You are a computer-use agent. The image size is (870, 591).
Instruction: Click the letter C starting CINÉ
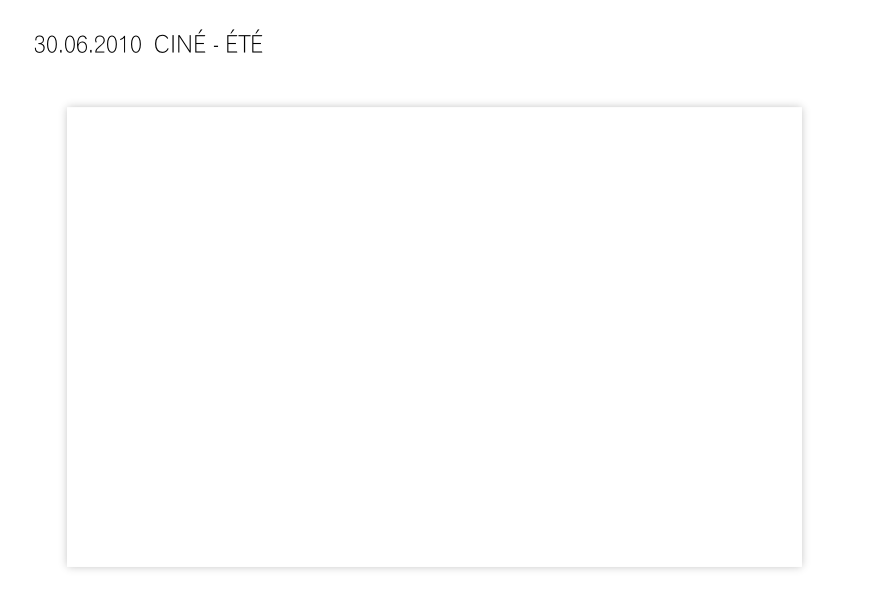(161, 45)
